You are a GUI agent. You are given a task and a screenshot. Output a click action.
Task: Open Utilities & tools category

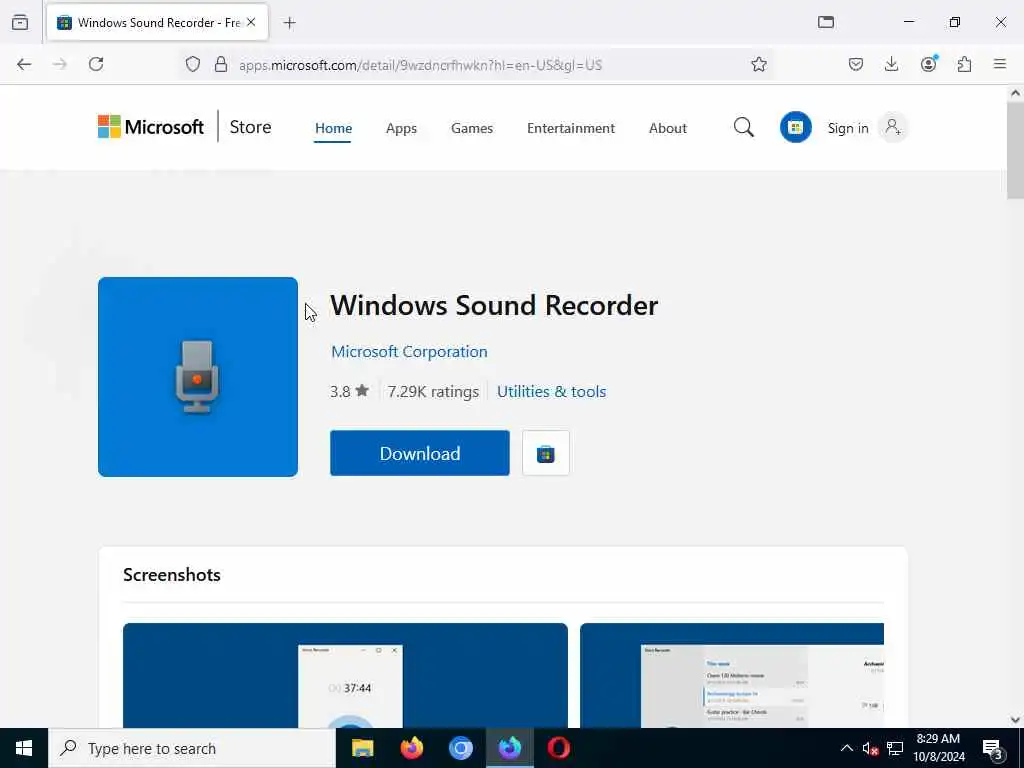(x=551, y=391)
